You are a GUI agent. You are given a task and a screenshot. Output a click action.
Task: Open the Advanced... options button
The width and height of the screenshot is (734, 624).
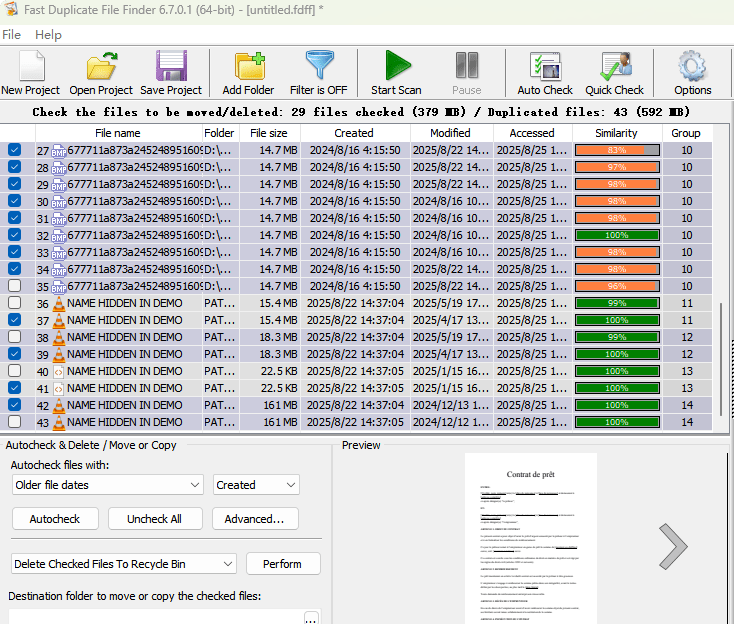[255, 519]
